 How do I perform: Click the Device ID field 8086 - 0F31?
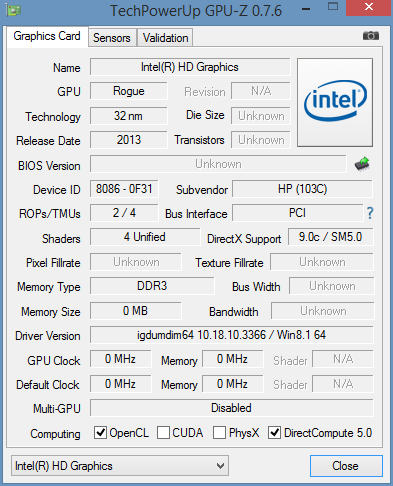(124, 189)
